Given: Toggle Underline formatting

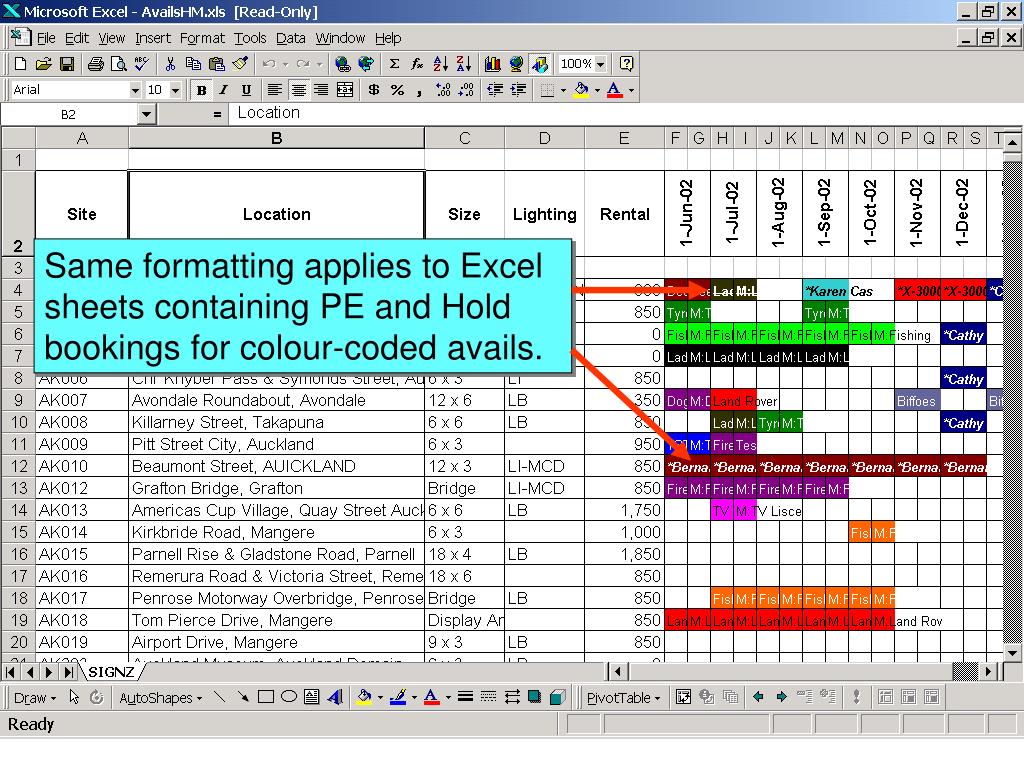Looking at the screenshot, I should [x=246, y=90].
